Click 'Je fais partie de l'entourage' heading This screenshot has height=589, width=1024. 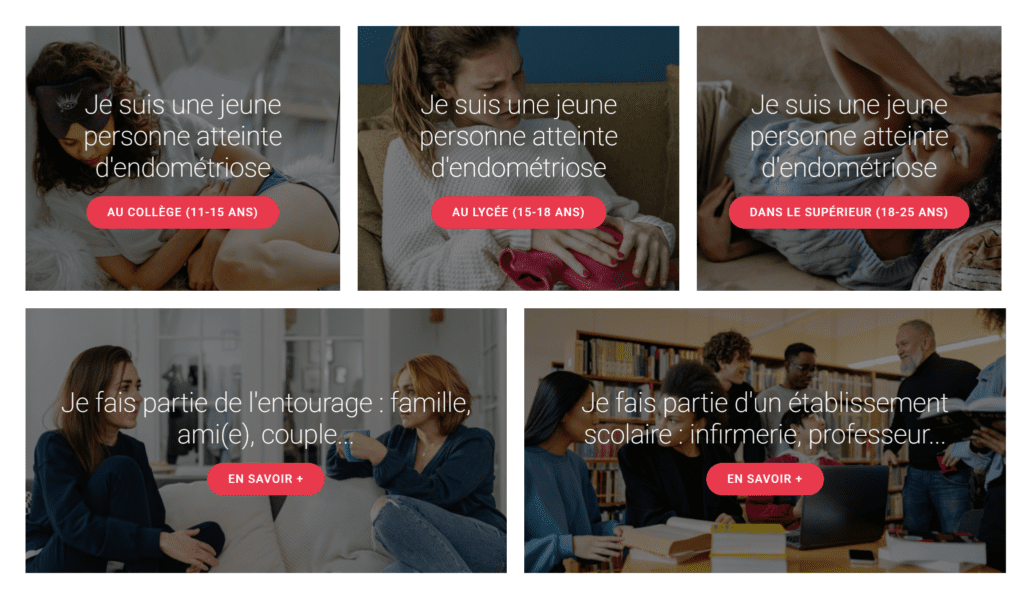(266, 418)
